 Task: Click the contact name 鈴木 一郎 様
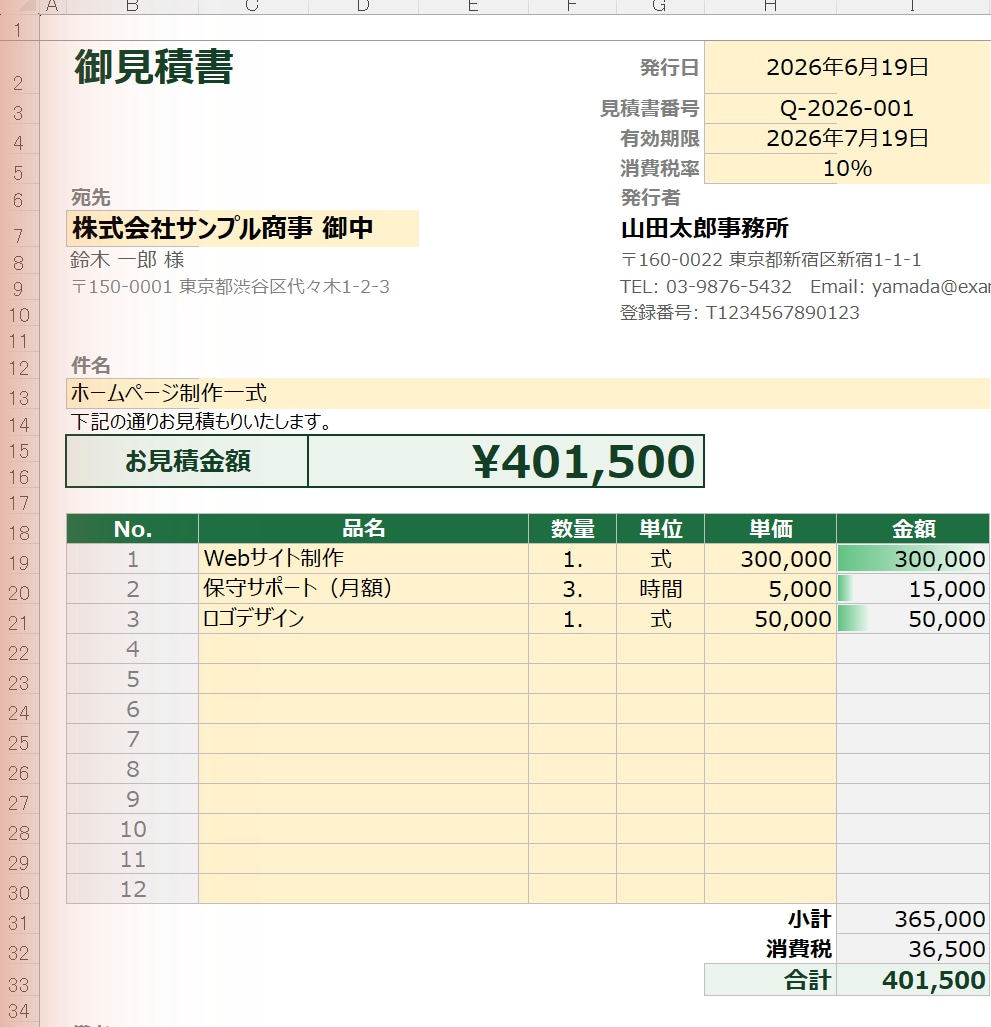pyautogui.click(x=127, y=259)
